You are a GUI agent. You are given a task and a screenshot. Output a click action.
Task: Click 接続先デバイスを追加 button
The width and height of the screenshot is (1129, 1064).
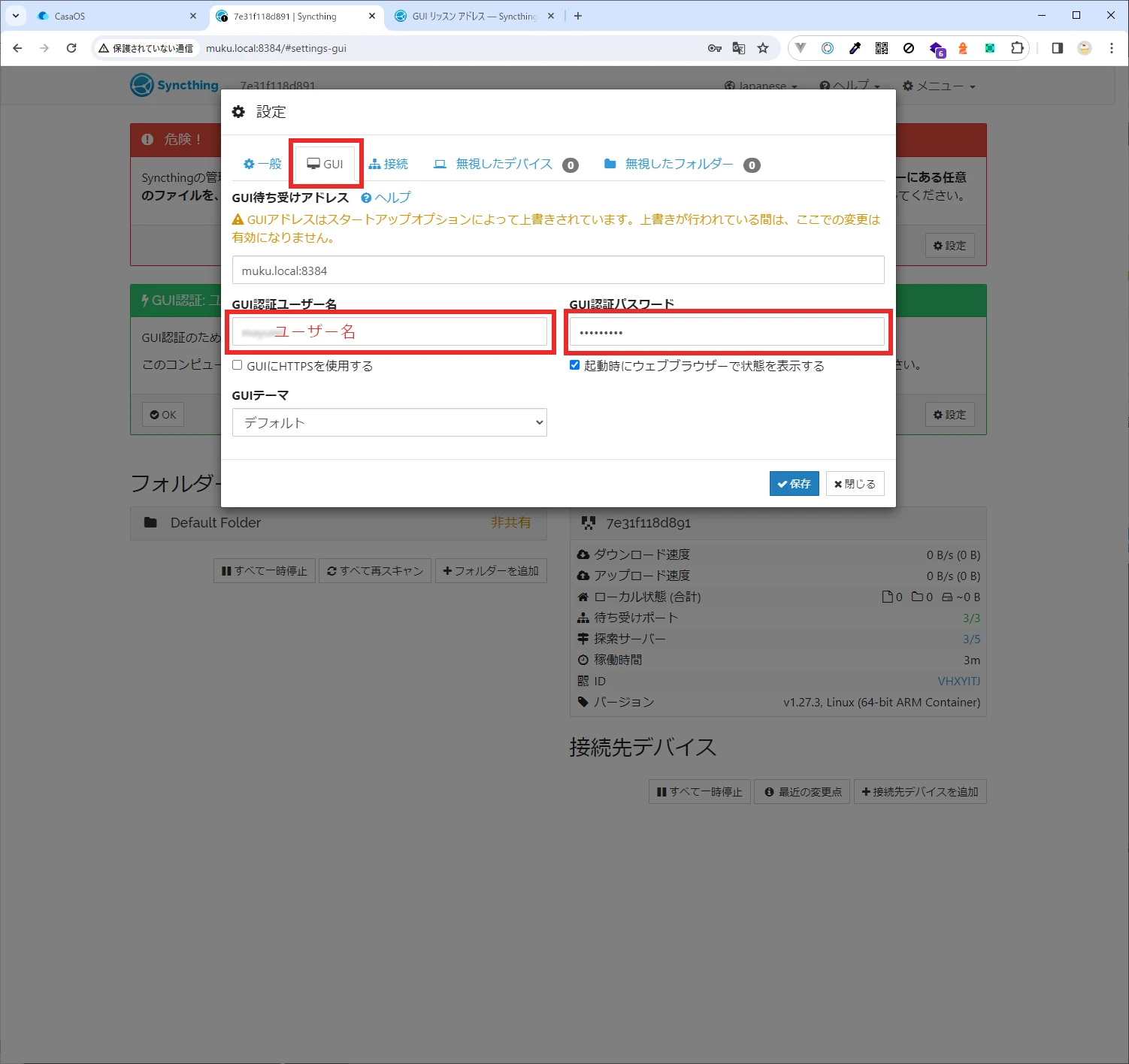[x=920, y=792]
